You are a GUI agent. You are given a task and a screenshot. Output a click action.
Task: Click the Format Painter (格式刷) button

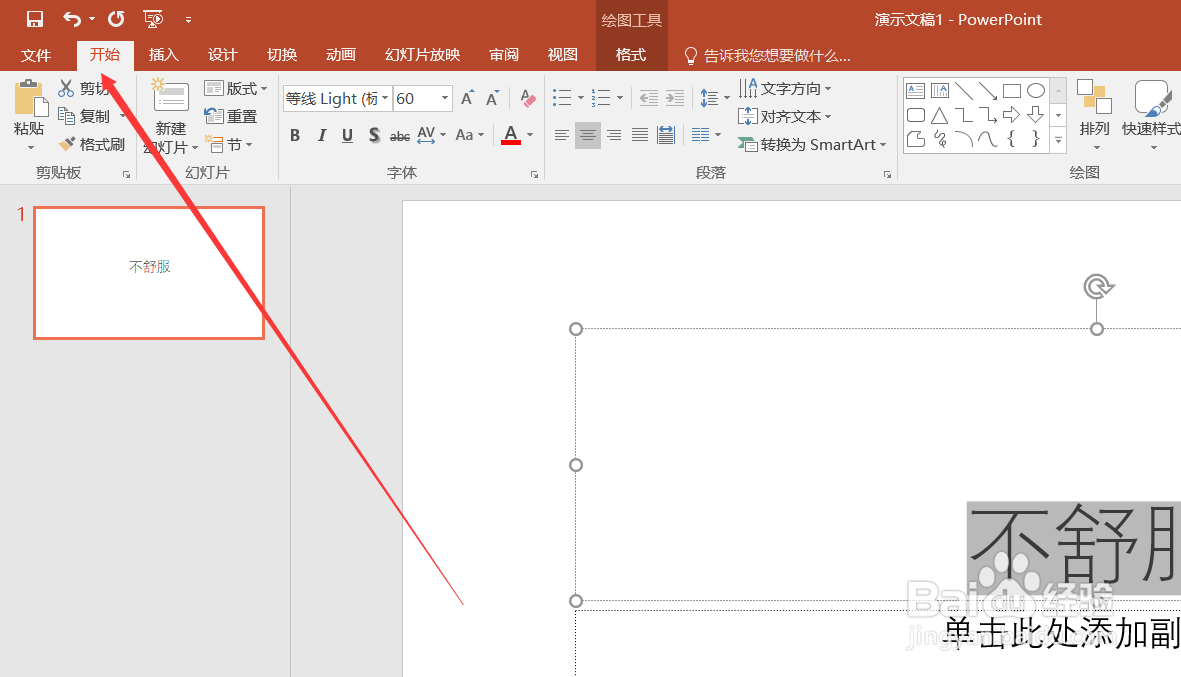click(x=92, y=144)
